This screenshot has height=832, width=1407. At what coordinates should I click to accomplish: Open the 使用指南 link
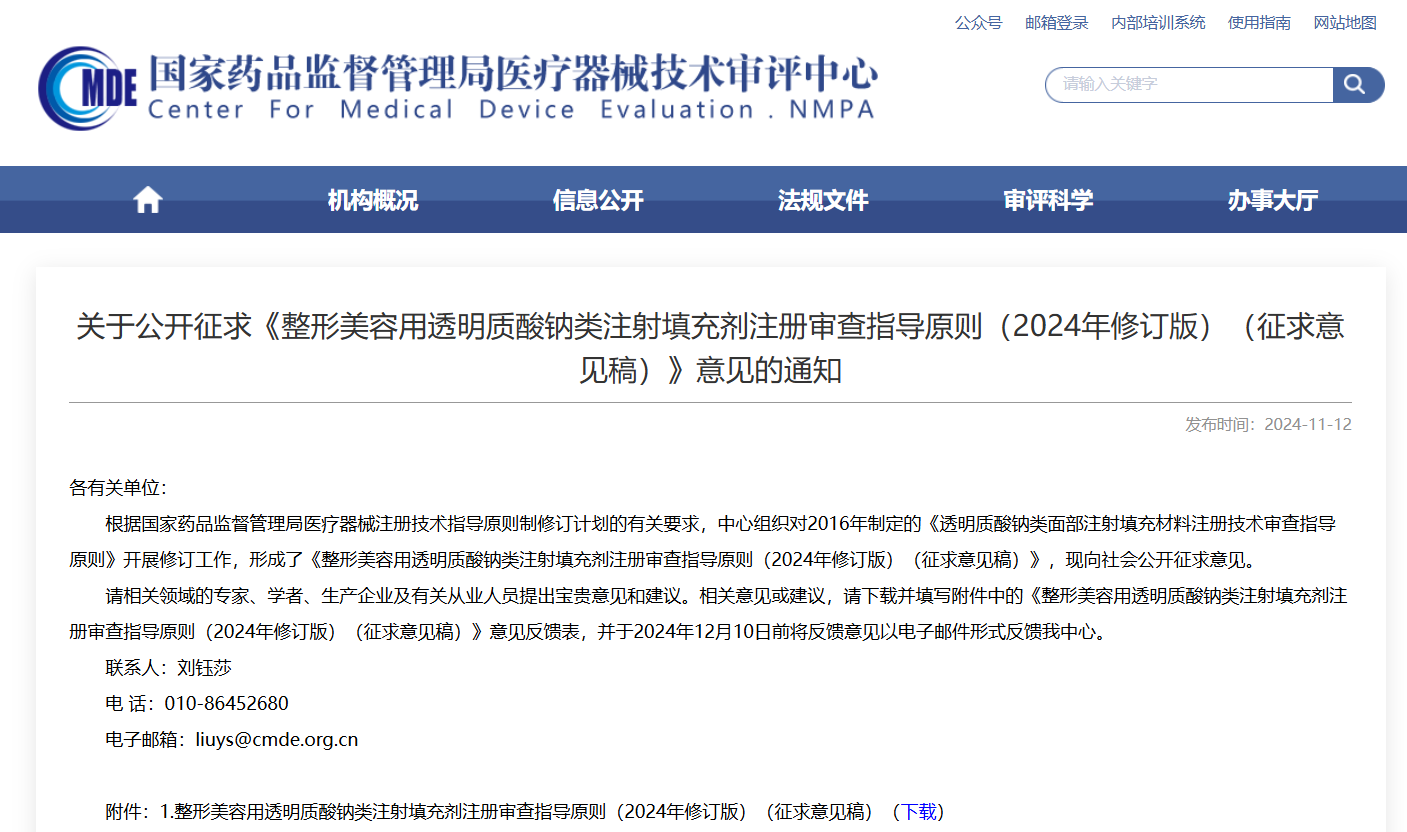(x=1259, y=22)
